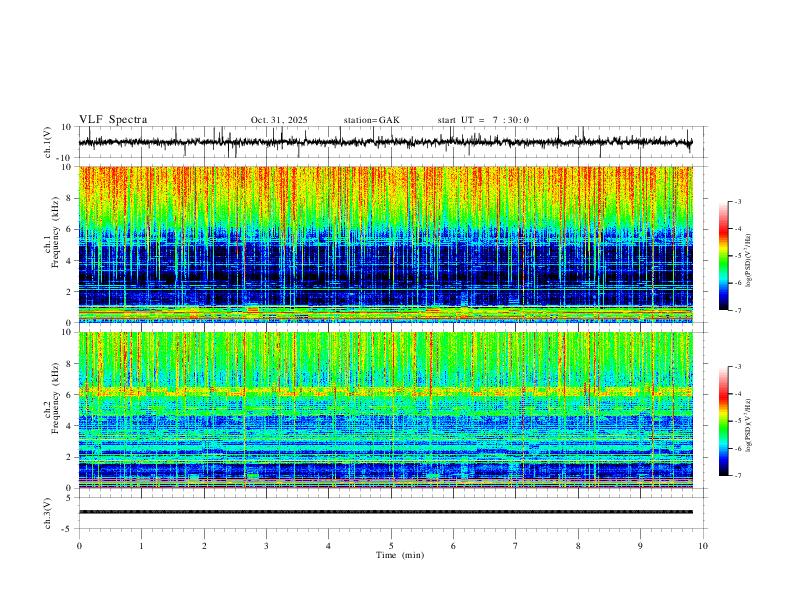The width and height of the screenshot is (792, 612).
Task: Click the upper color bar "-3" label
Action: click(x=738, y=201)
